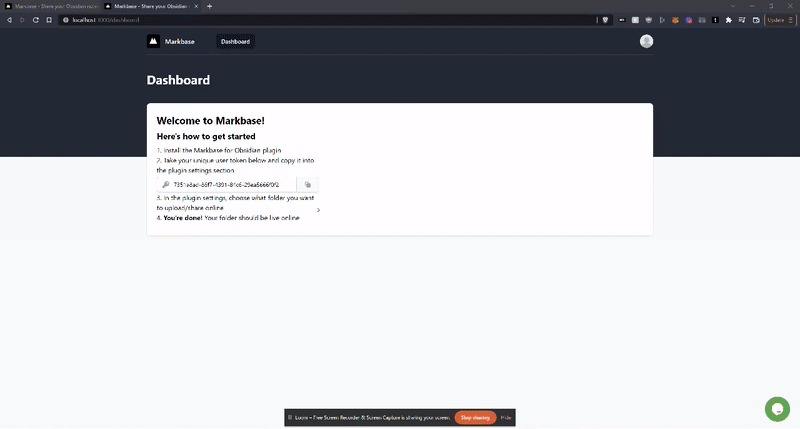Click the small chevron next to step 3
Viewport: 800px width, 429px height.
[318, 210]
